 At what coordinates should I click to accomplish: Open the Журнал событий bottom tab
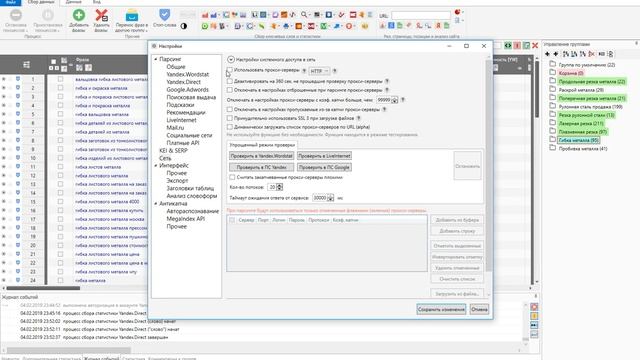point(101,358)
